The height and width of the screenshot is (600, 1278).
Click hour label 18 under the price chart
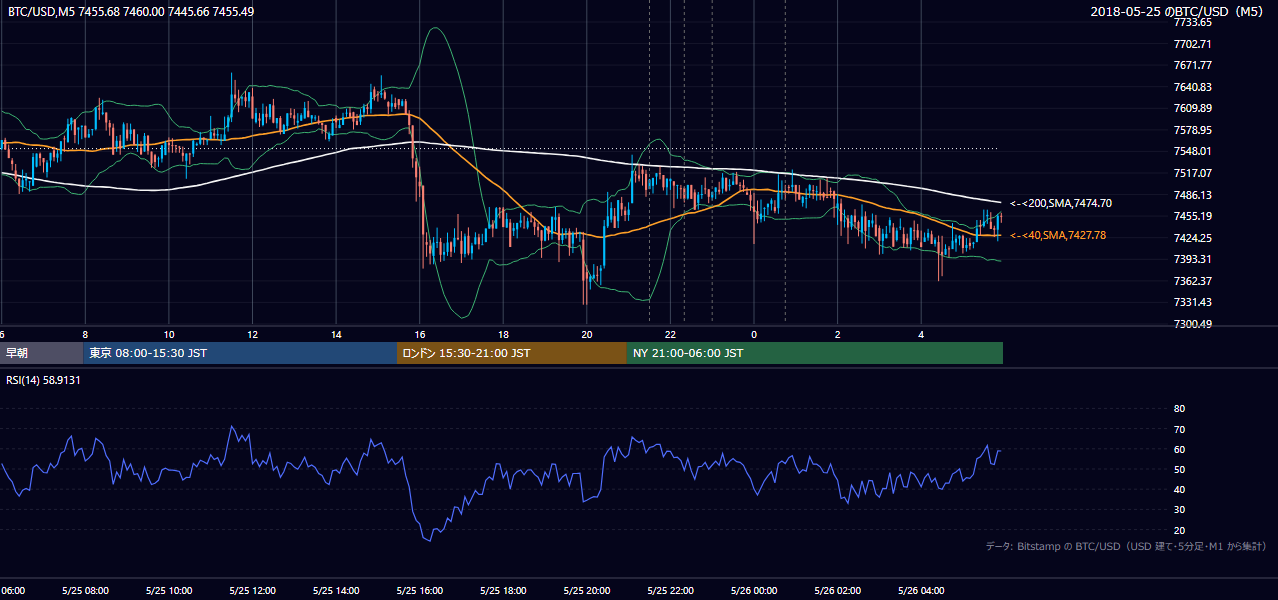(x=504, y=334)
